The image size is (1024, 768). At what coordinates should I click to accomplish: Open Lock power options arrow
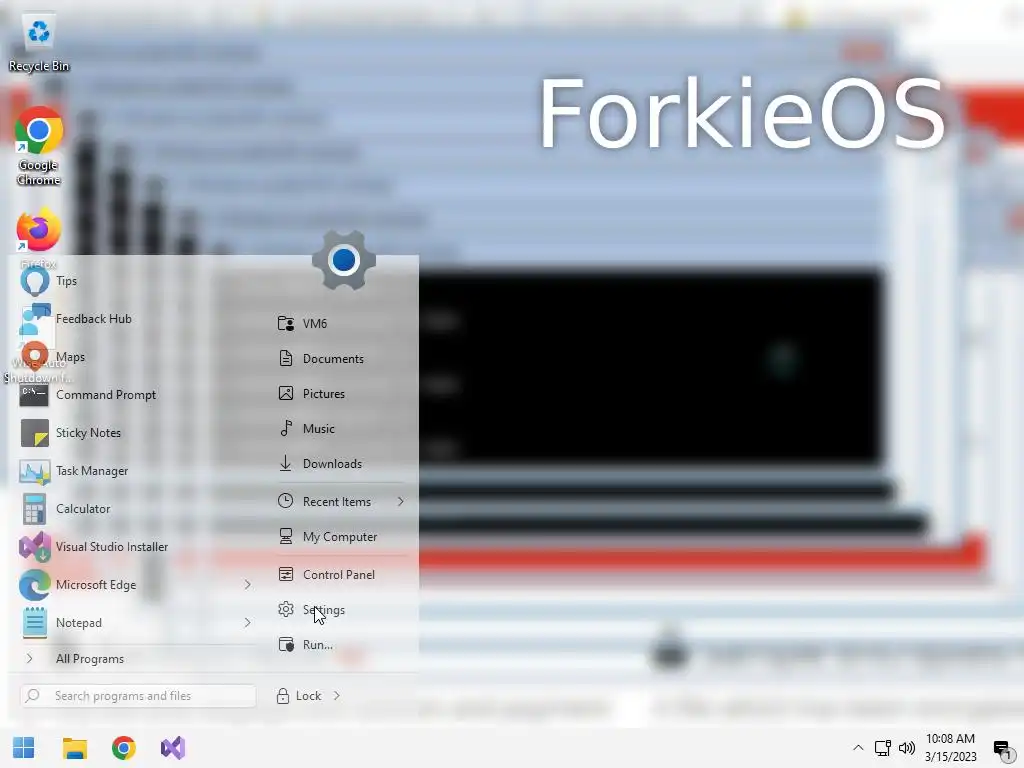coord(336,696)
